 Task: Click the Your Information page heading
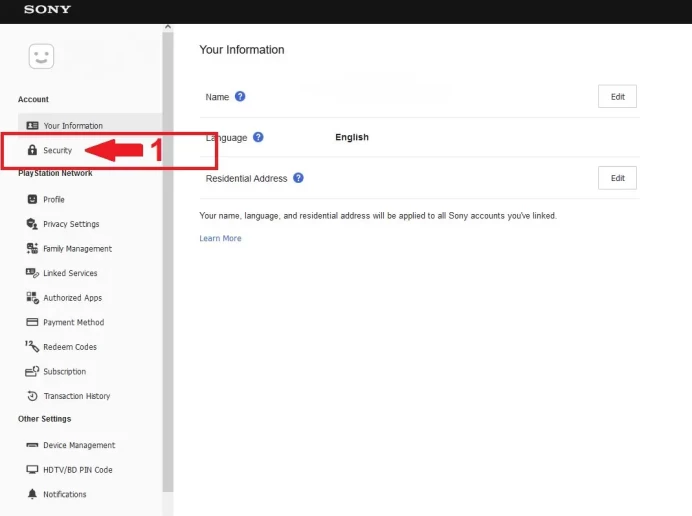click(x=242, y=49)
